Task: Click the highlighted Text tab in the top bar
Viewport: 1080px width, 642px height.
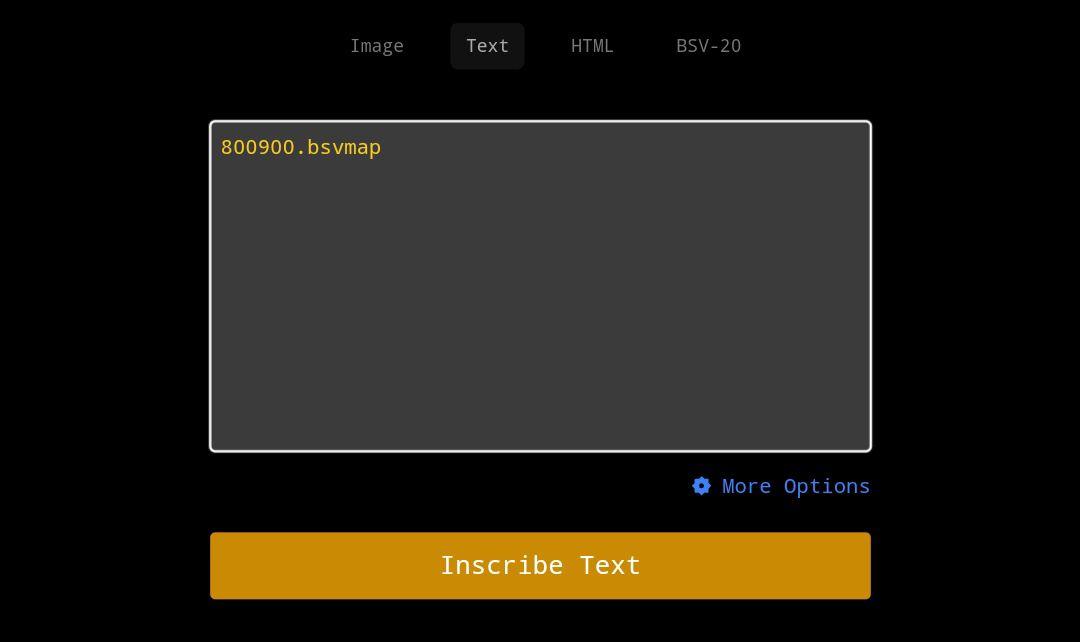Action: [487, 46]
